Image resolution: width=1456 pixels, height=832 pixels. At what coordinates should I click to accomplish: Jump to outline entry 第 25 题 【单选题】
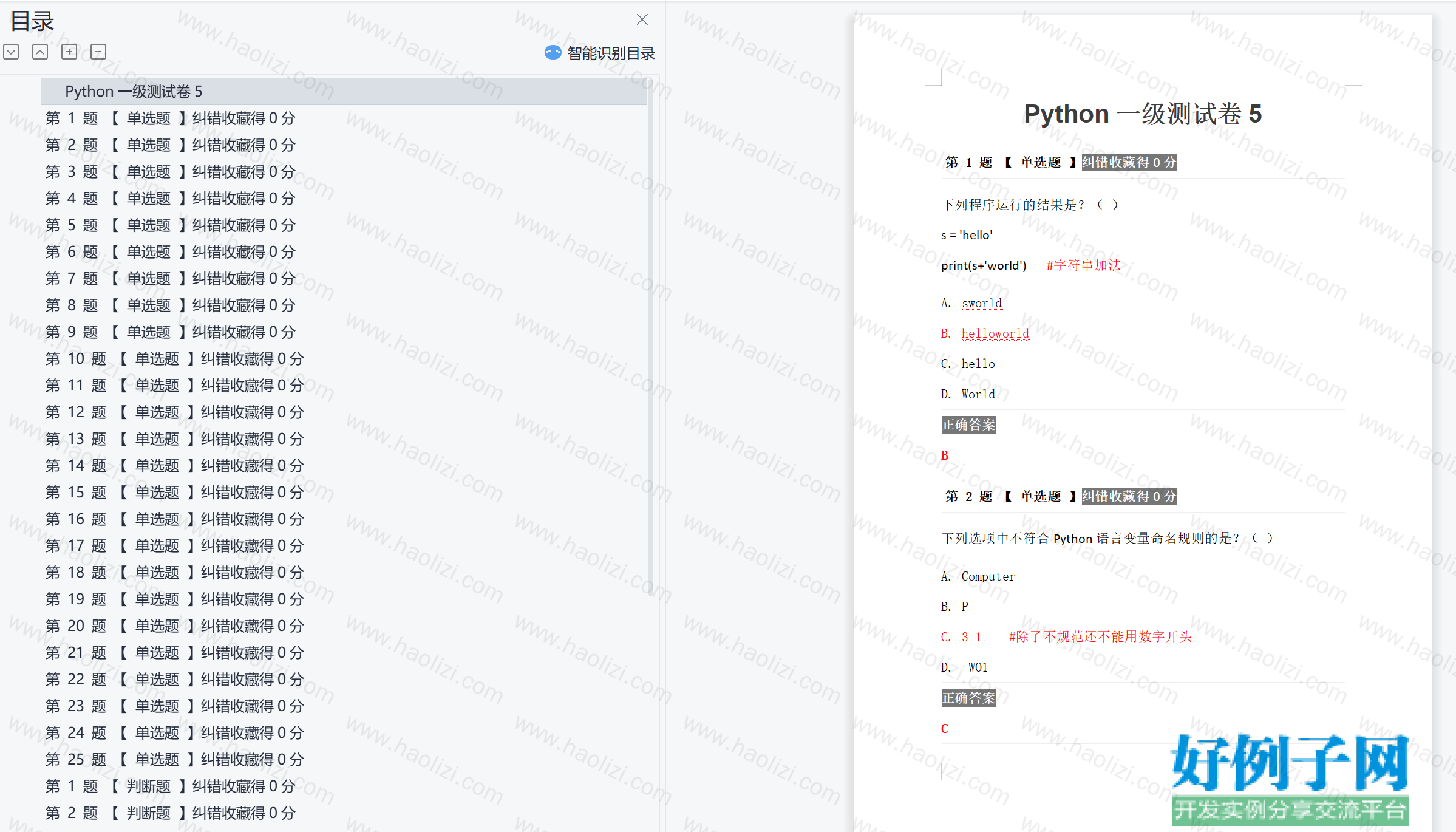[x=175, y=760]
